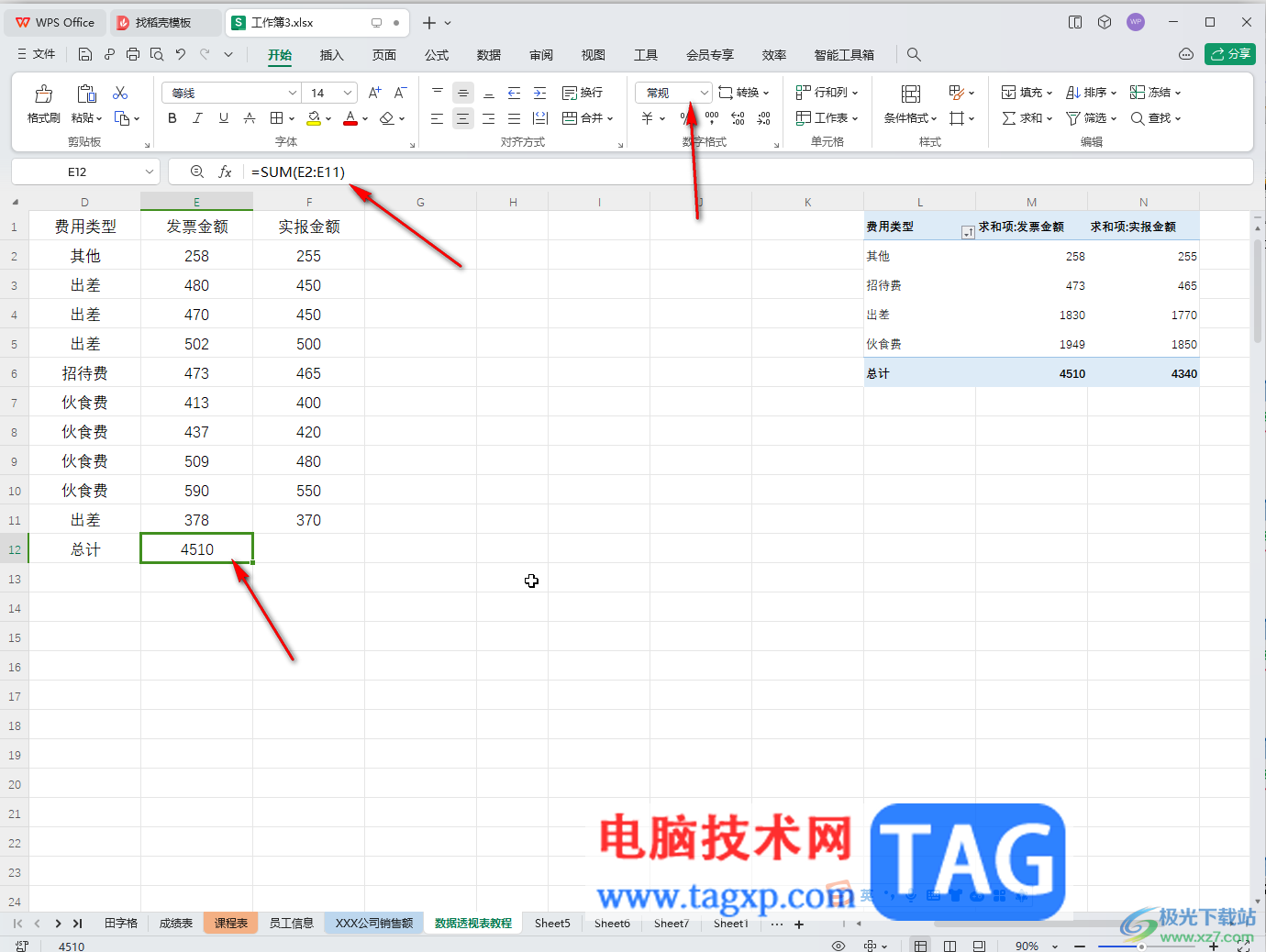1266x952 pixels.
Task: Toggle Wrap Text (换行)
Action: point(583,93)
